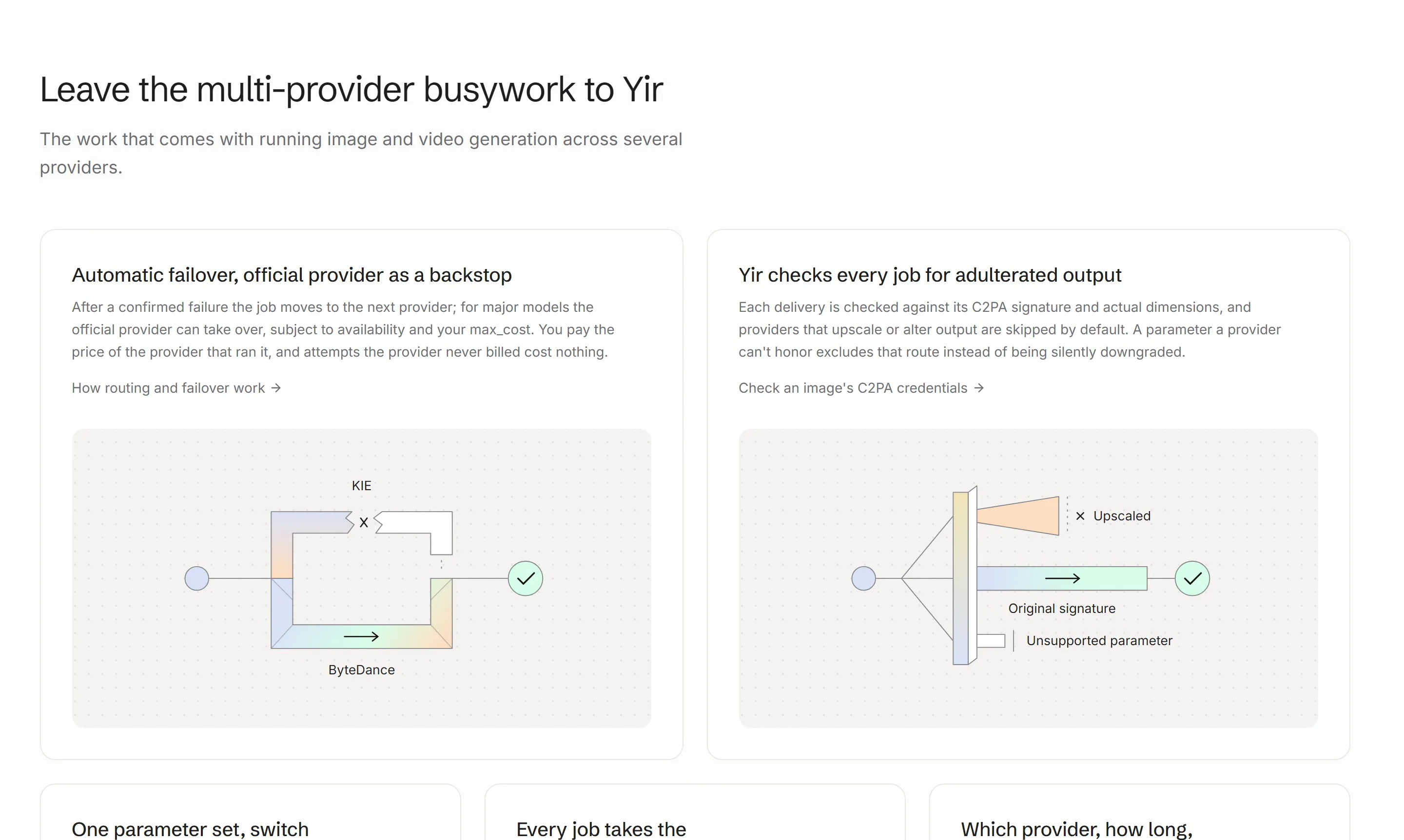Click the ByteDance label in the diagram
The height and width of the screenshot is (840, 1404).
click(361, 669)
